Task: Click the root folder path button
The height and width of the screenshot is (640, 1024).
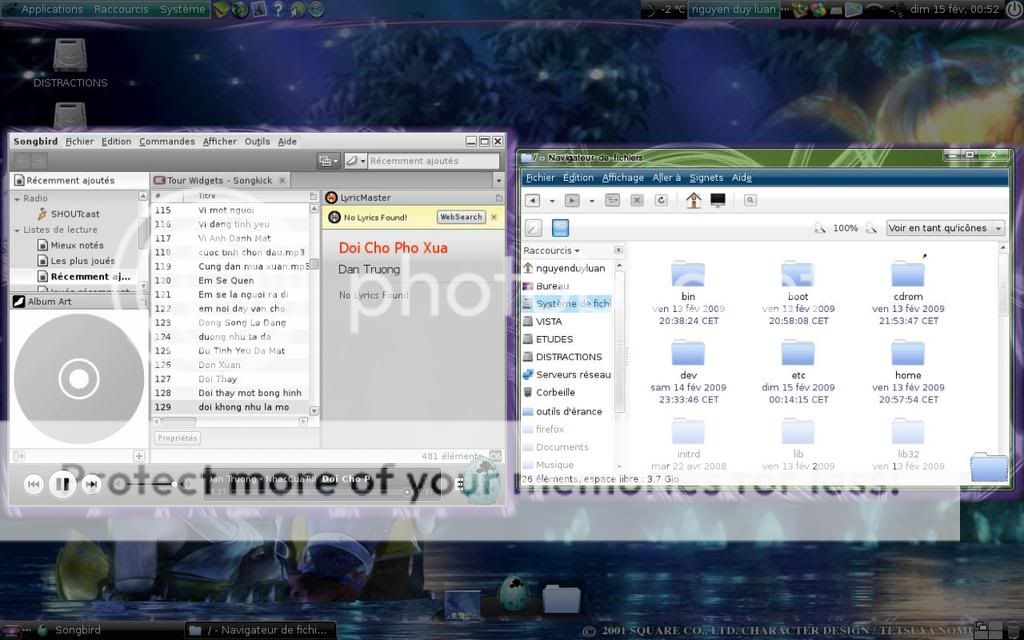Action: (x=560, y=228)
